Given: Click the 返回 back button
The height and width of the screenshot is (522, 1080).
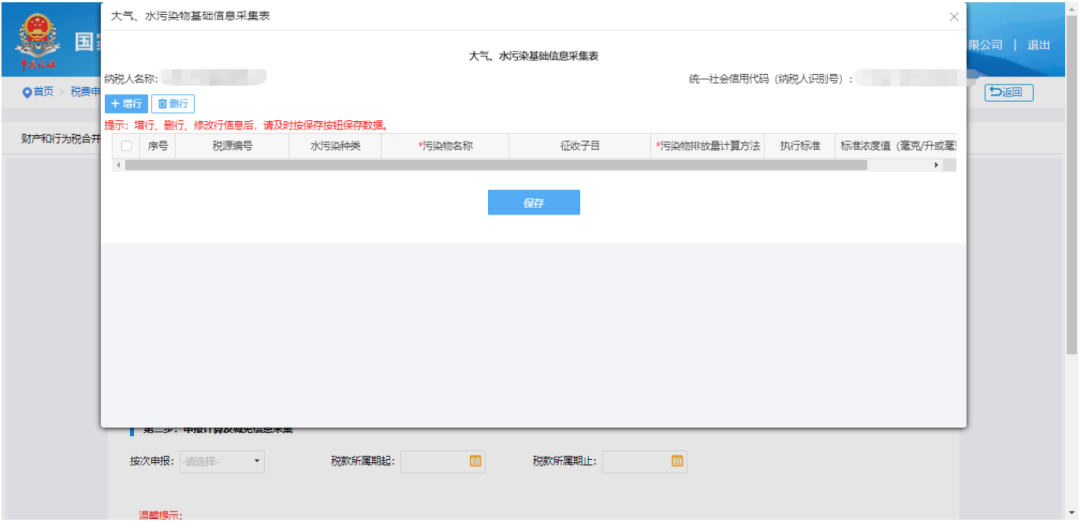Looking at the screenshot, I should pos(1009,92).
